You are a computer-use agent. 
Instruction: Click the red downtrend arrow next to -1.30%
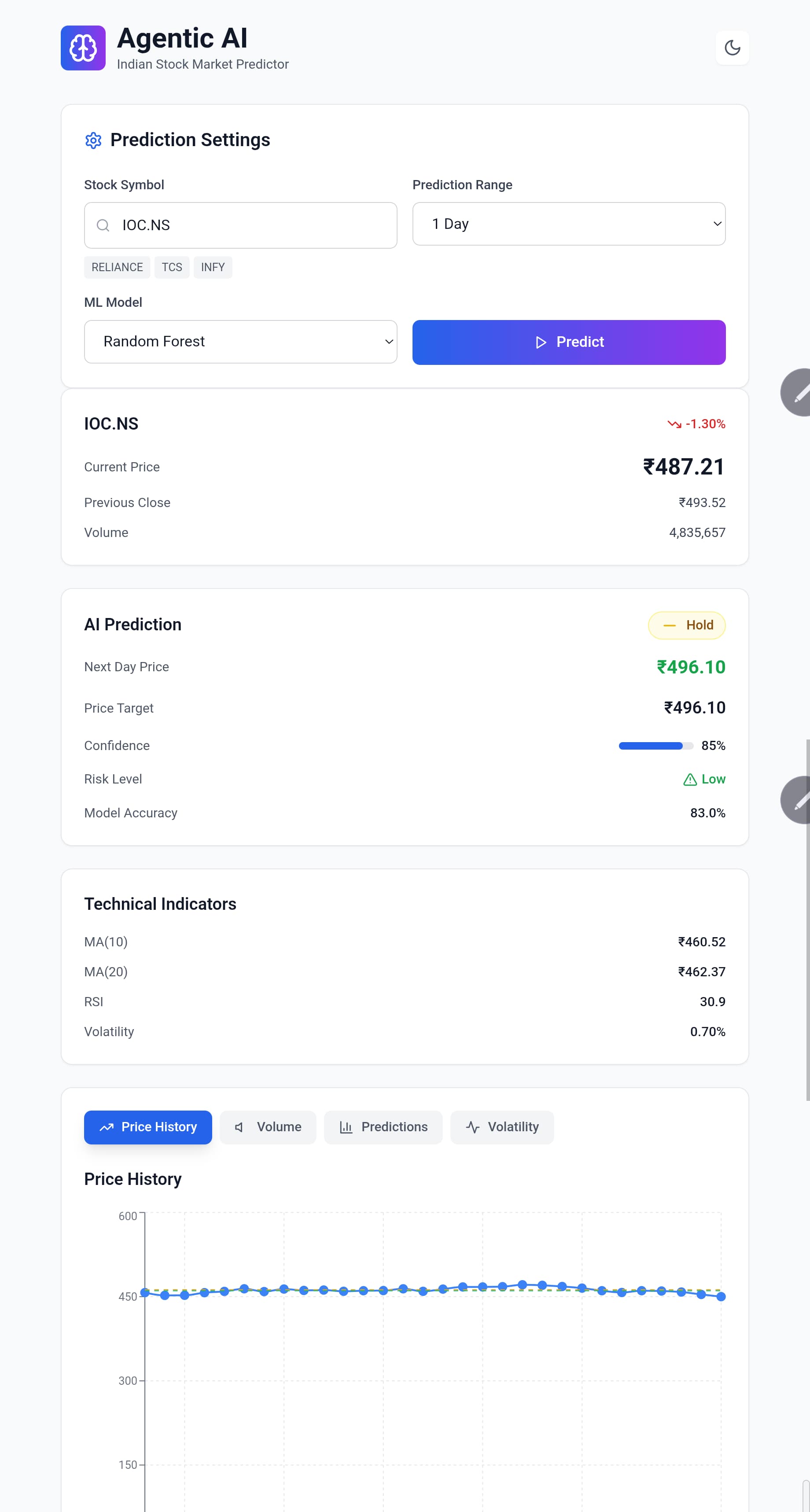click(x=674, y=424)
